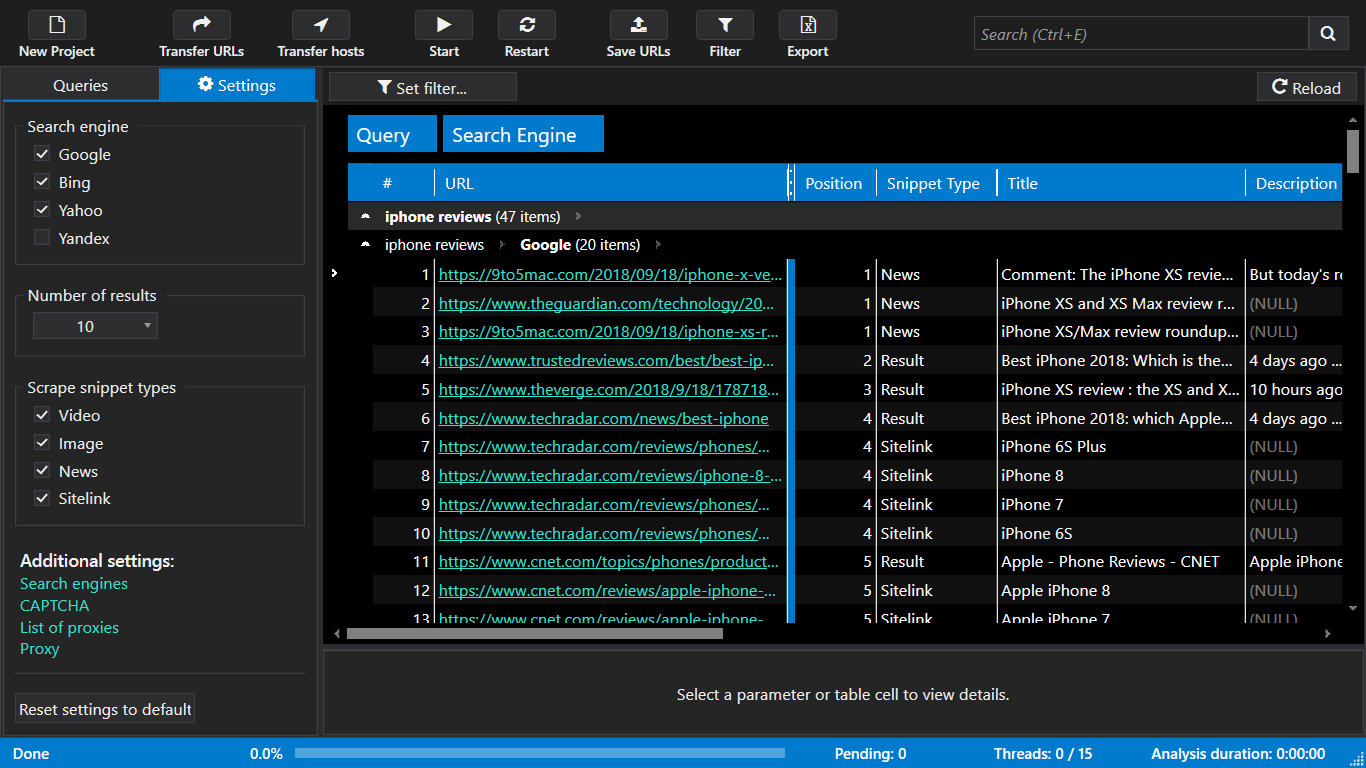Collapse the iphone reviews (47 items) group
This screenshot has width=1366, height=768.
365,217
